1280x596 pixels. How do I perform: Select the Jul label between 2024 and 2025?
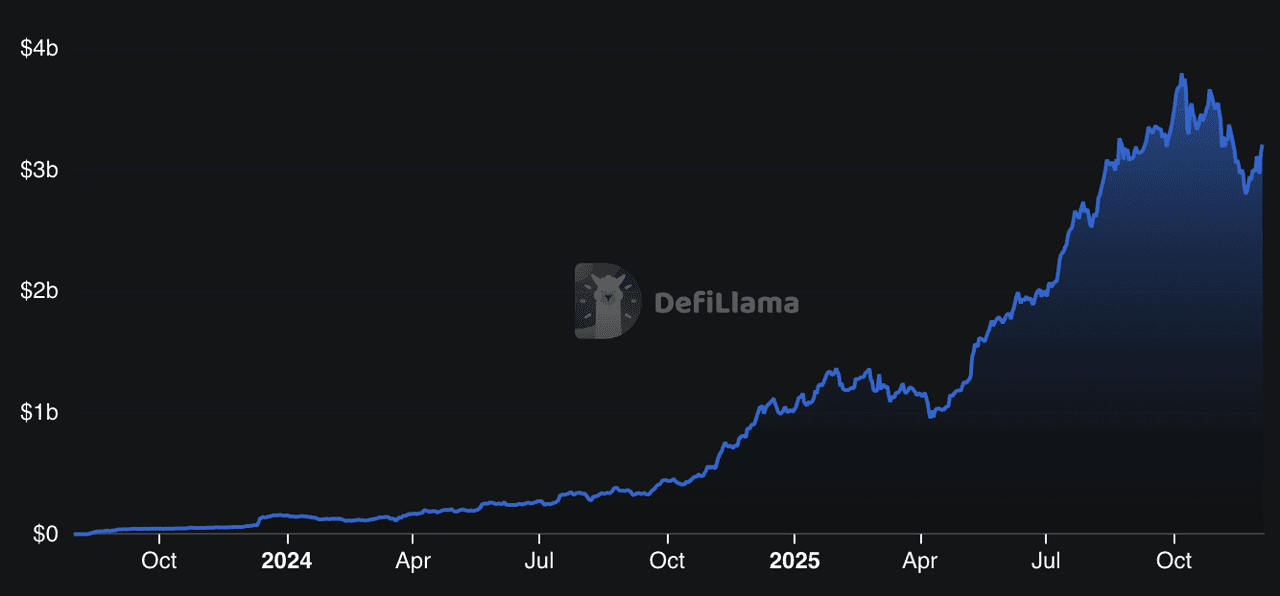coord(540,561)
